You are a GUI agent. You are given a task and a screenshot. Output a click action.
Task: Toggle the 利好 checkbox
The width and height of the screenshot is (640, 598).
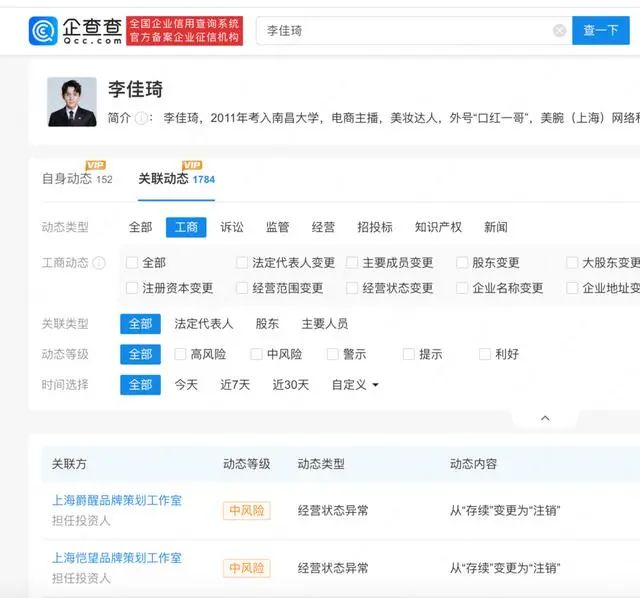[485, 354]
